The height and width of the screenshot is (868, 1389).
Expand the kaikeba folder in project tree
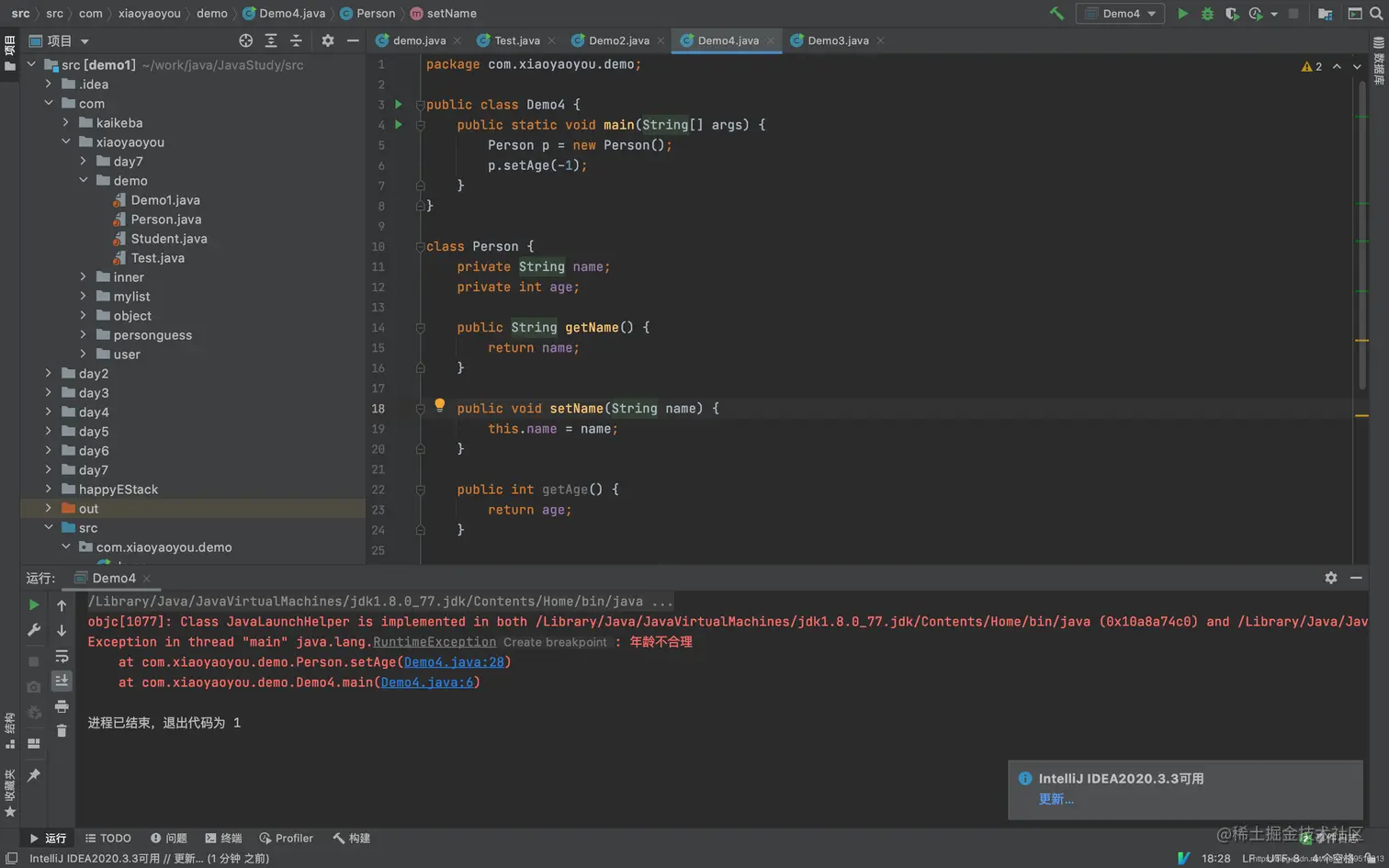point(66,122)
